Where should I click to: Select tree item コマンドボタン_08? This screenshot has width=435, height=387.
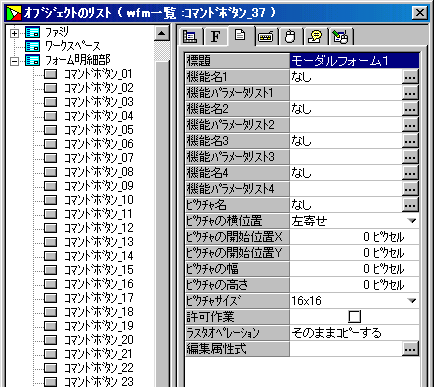coord(99,172)
